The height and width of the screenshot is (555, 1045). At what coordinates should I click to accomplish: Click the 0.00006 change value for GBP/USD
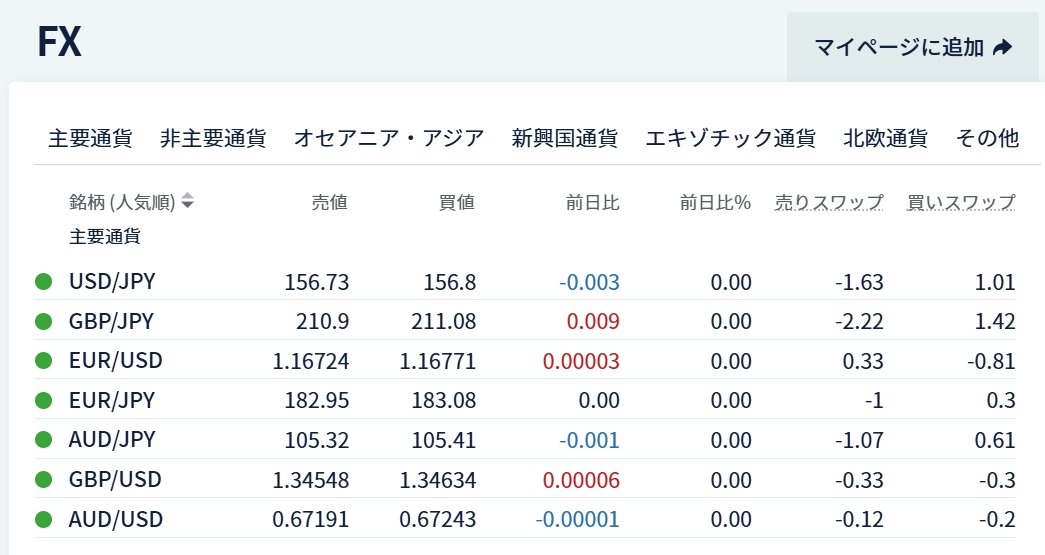click(x=581, y=480)
